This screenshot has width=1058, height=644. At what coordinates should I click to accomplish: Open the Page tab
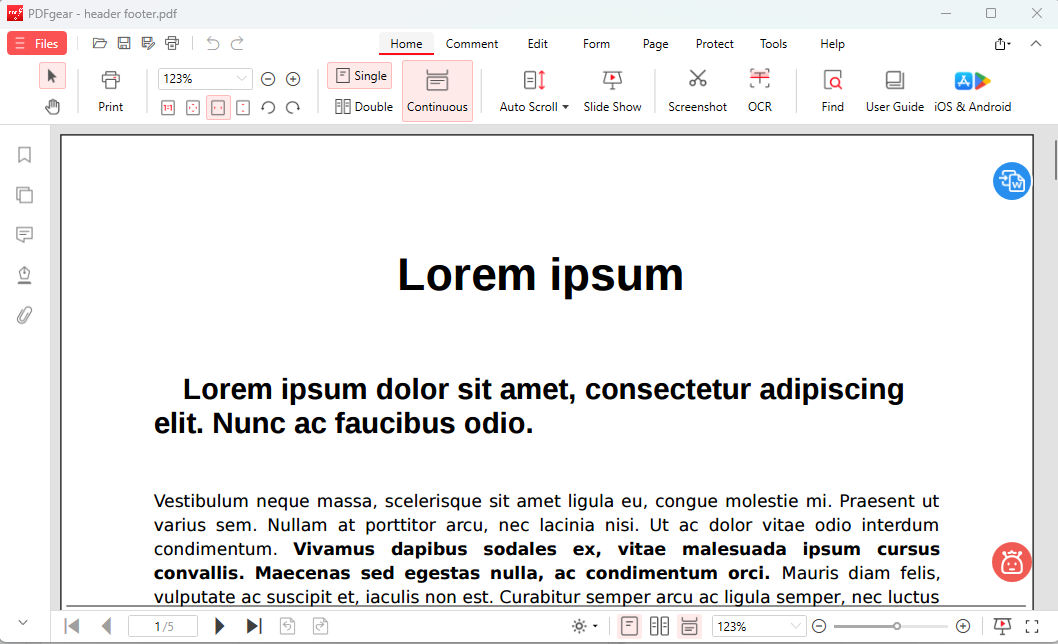click(655, 44)
